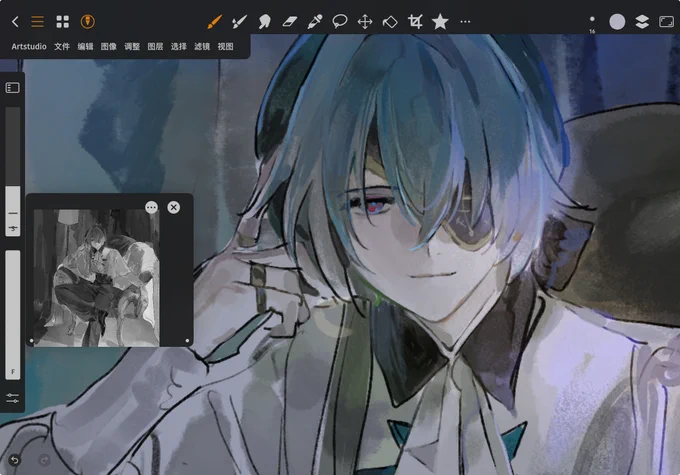This screenshot has width=680, height=475.
Task: Open 图层 menu
Action: coord(155,46)
